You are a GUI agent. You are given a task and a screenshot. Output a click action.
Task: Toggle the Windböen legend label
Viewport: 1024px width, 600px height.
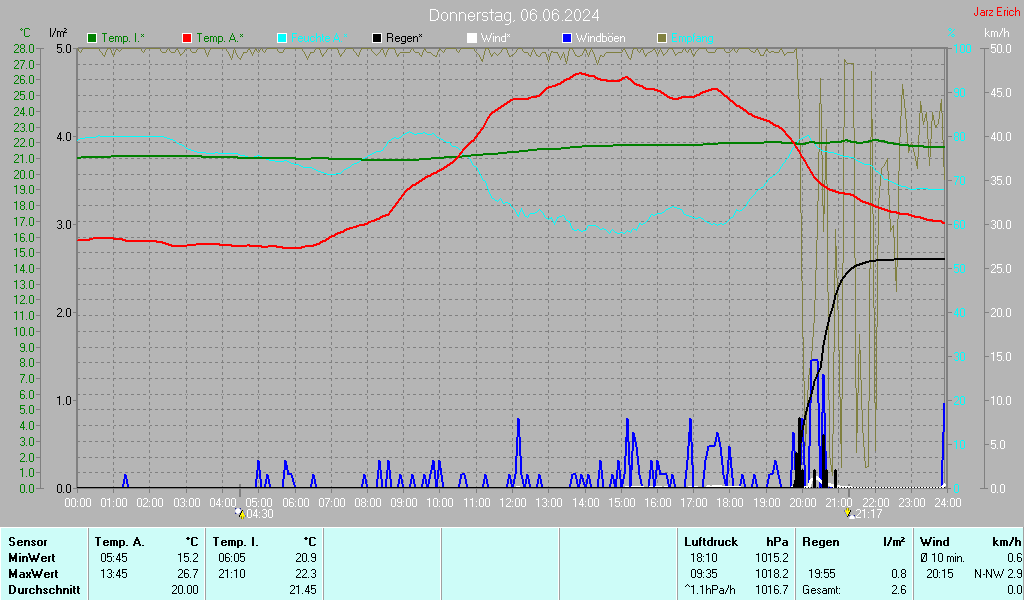point(601,38)
